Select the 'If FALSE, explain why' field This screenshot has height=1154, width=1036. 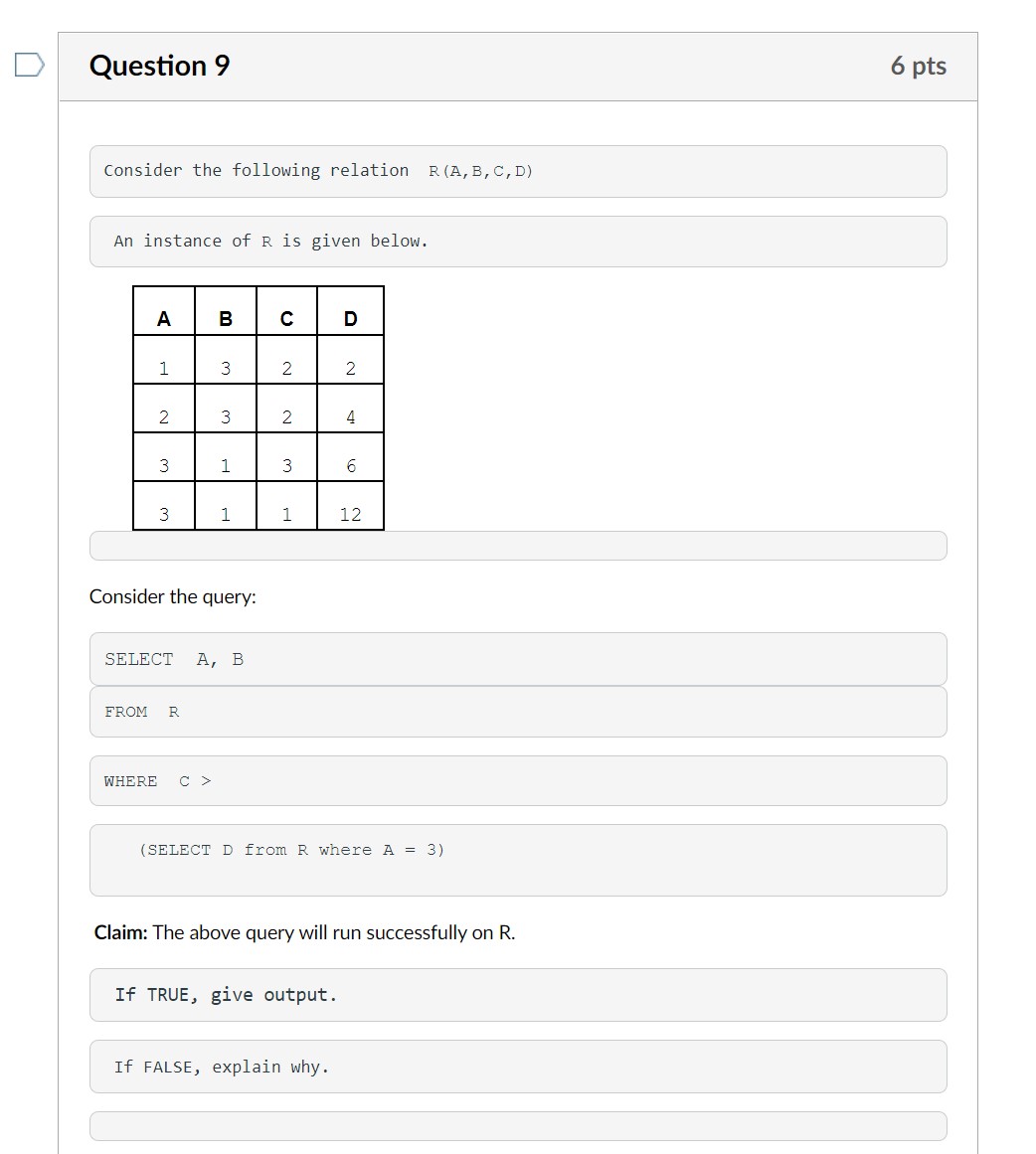(x=517, y=1066)
